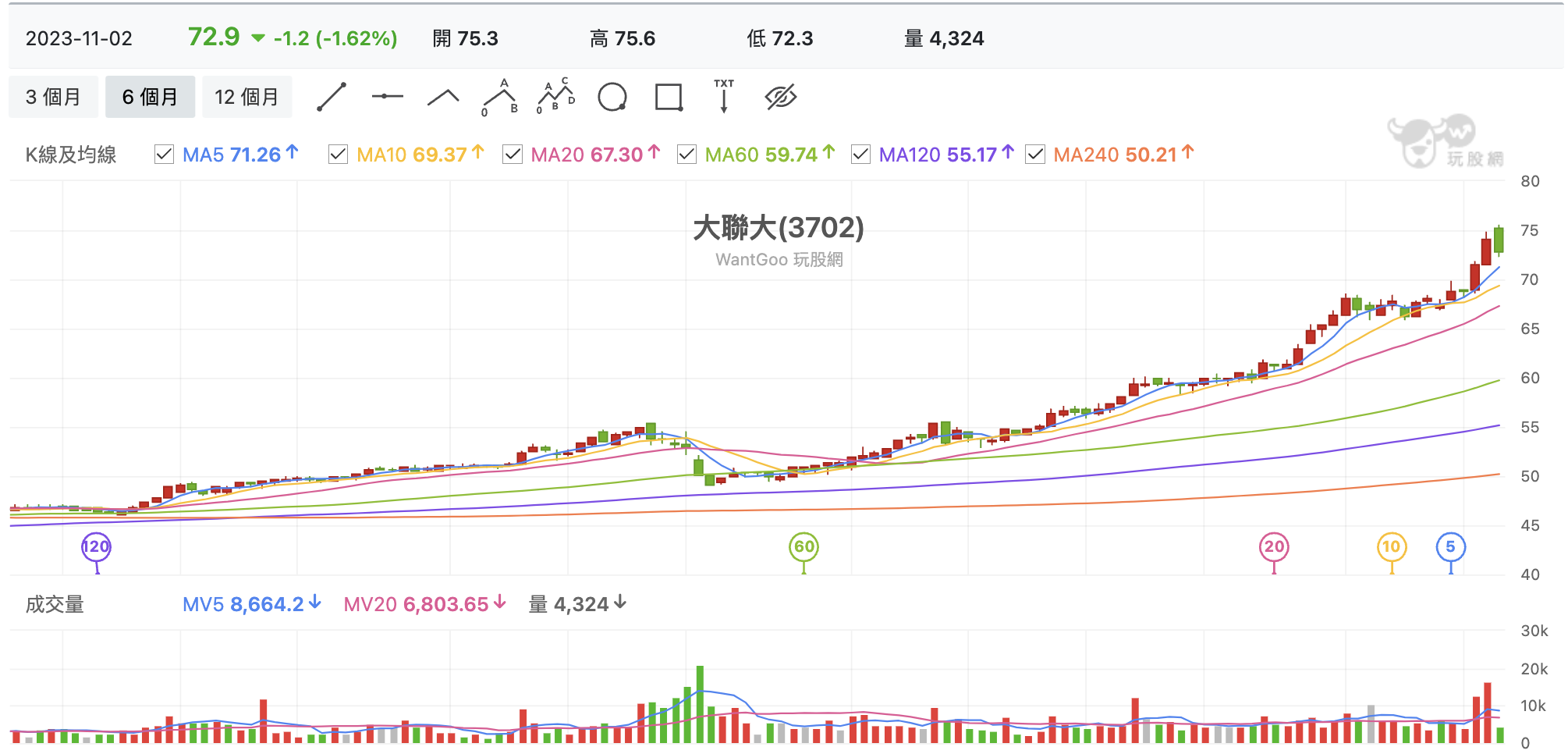Select the horizontal line tool
The height and width of the screenshot is (754, 1568).
point(388,97)
